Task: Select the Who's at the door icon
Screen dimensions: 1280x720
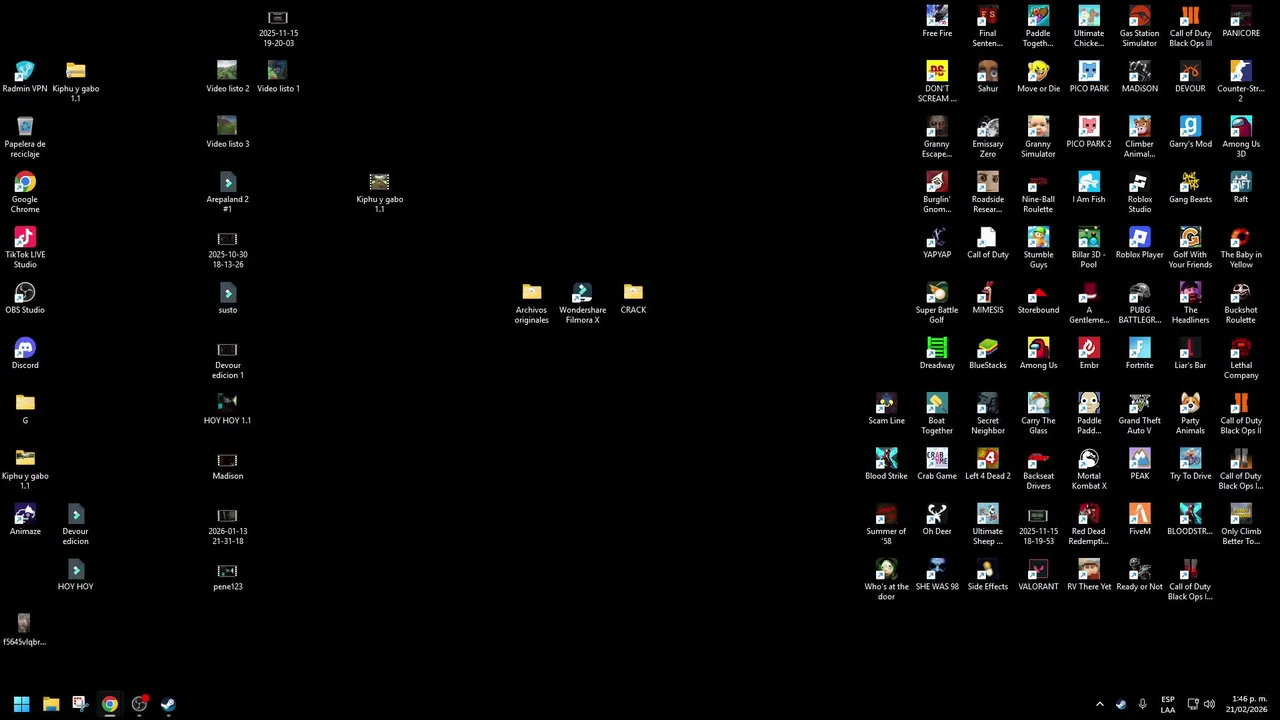Action: point(886,579)
